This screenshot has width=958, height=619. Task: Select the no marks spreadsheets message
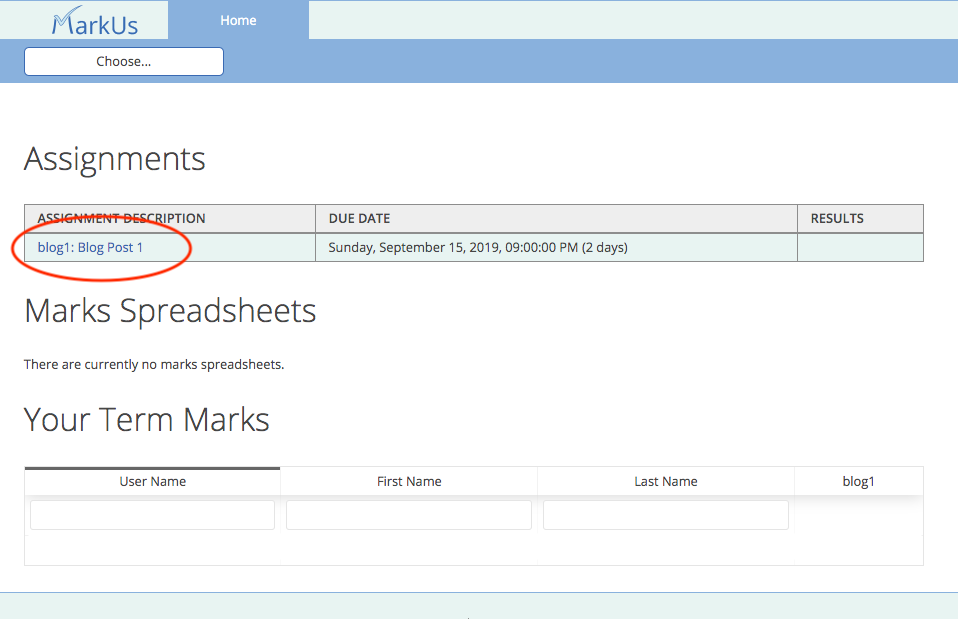click(x=154, y=365)
